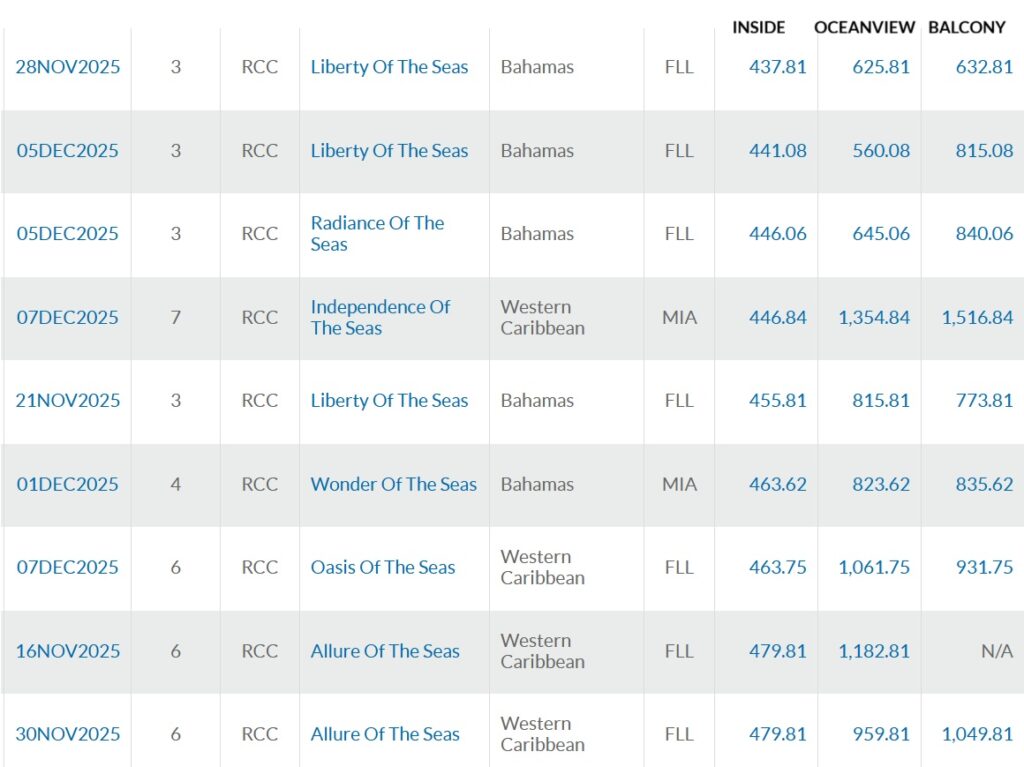The height and width of the screenshot is (767, 1024).
Task: Open the Oasis Of The Seas link
Action: coord(382,568)
